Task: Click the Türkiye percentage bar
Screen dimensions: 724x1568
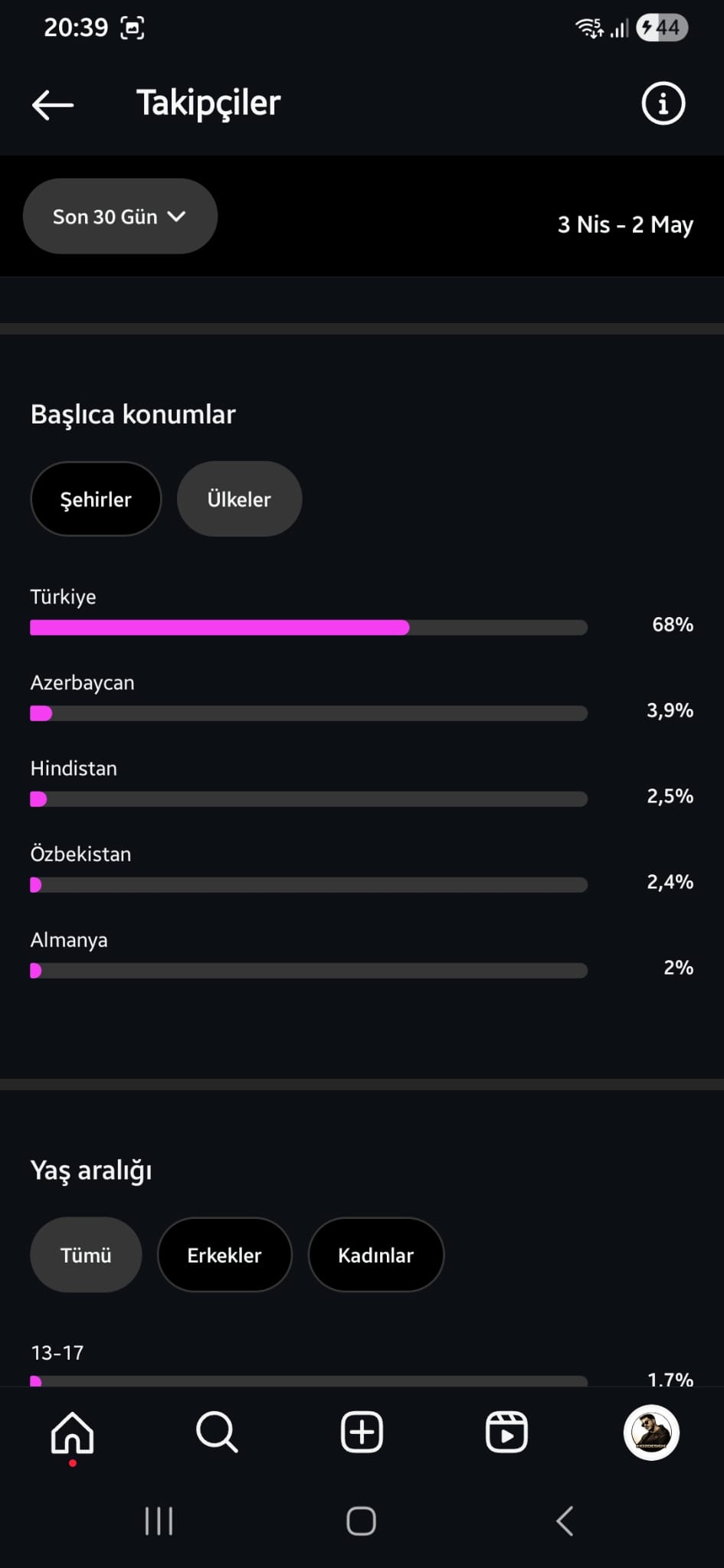Action: [x=309, y=628]
